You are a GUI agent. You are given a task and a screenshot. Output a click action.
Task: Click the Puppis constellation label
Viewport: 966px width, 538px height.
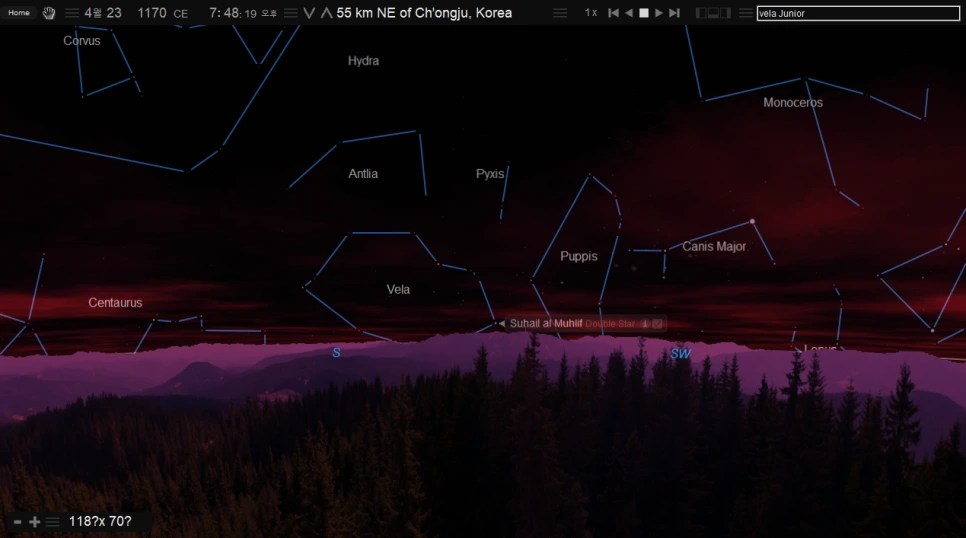coord(578,256)
